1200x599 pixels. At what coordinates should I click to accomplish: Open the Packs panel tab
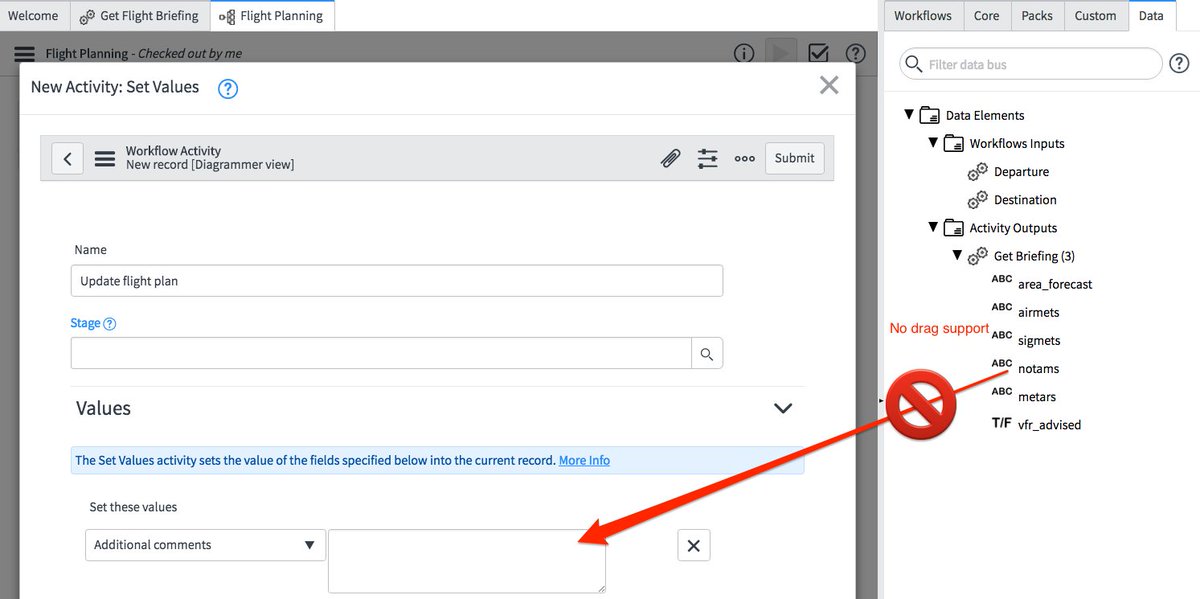coord(1037,15)
